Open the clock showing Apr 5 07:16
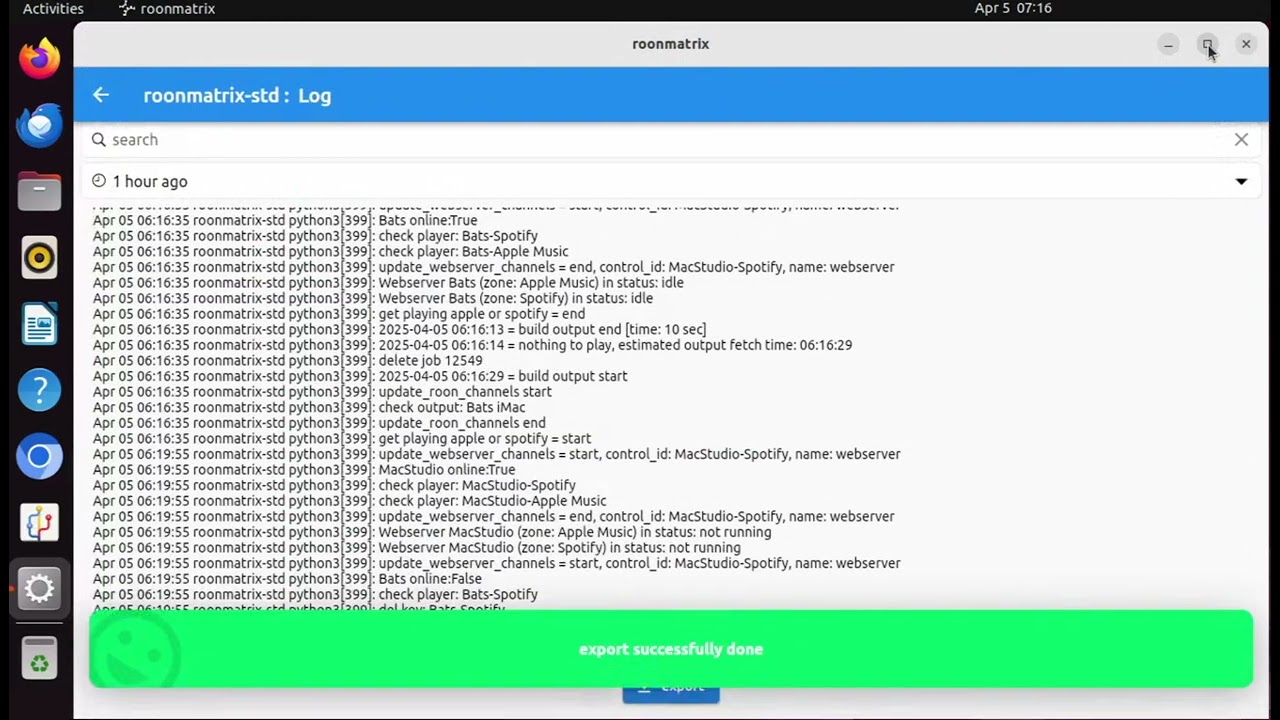 pyautogui.click(x=1012, y=9)
